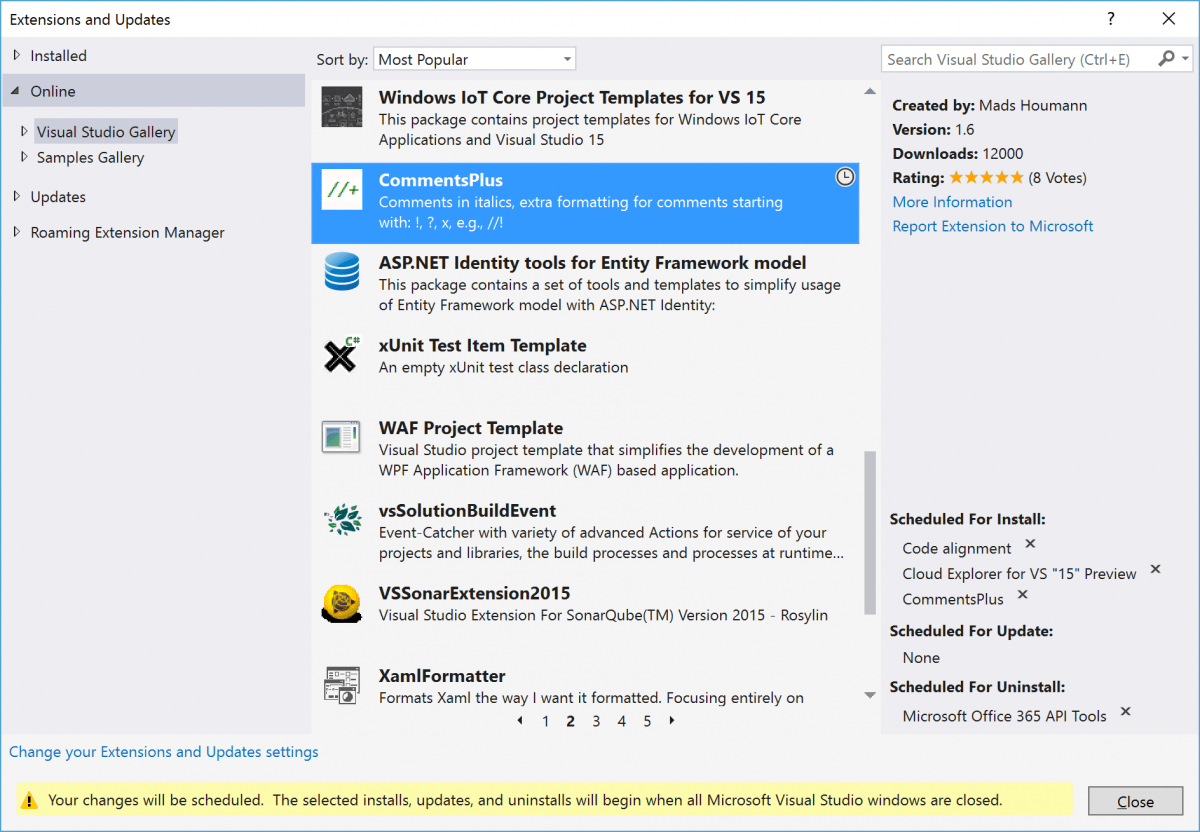Open the More Information link

coord(951,201)
